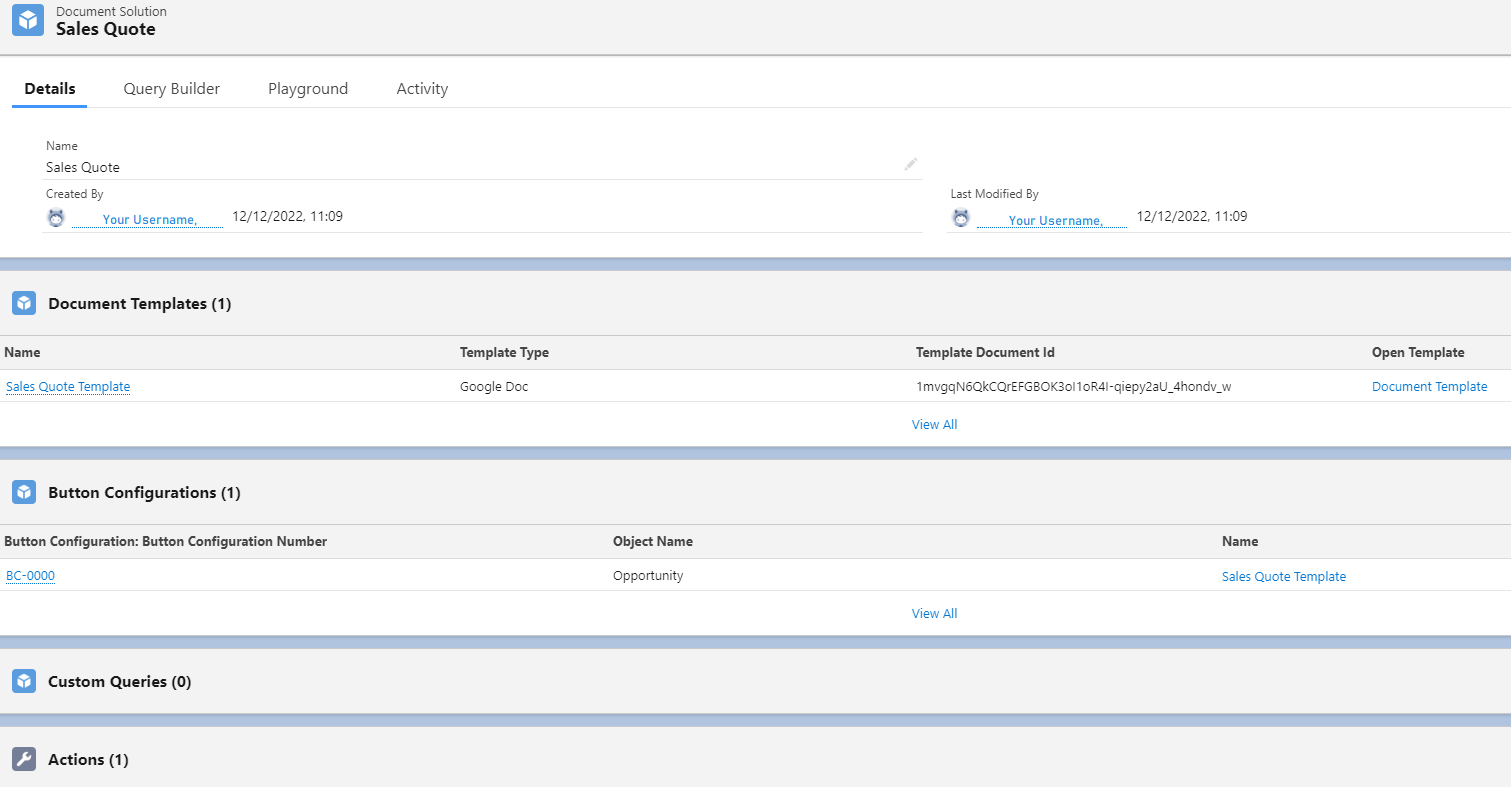Click the Custom Queries (0) section header
The image size is (1511, 787).
pos(119,682)
